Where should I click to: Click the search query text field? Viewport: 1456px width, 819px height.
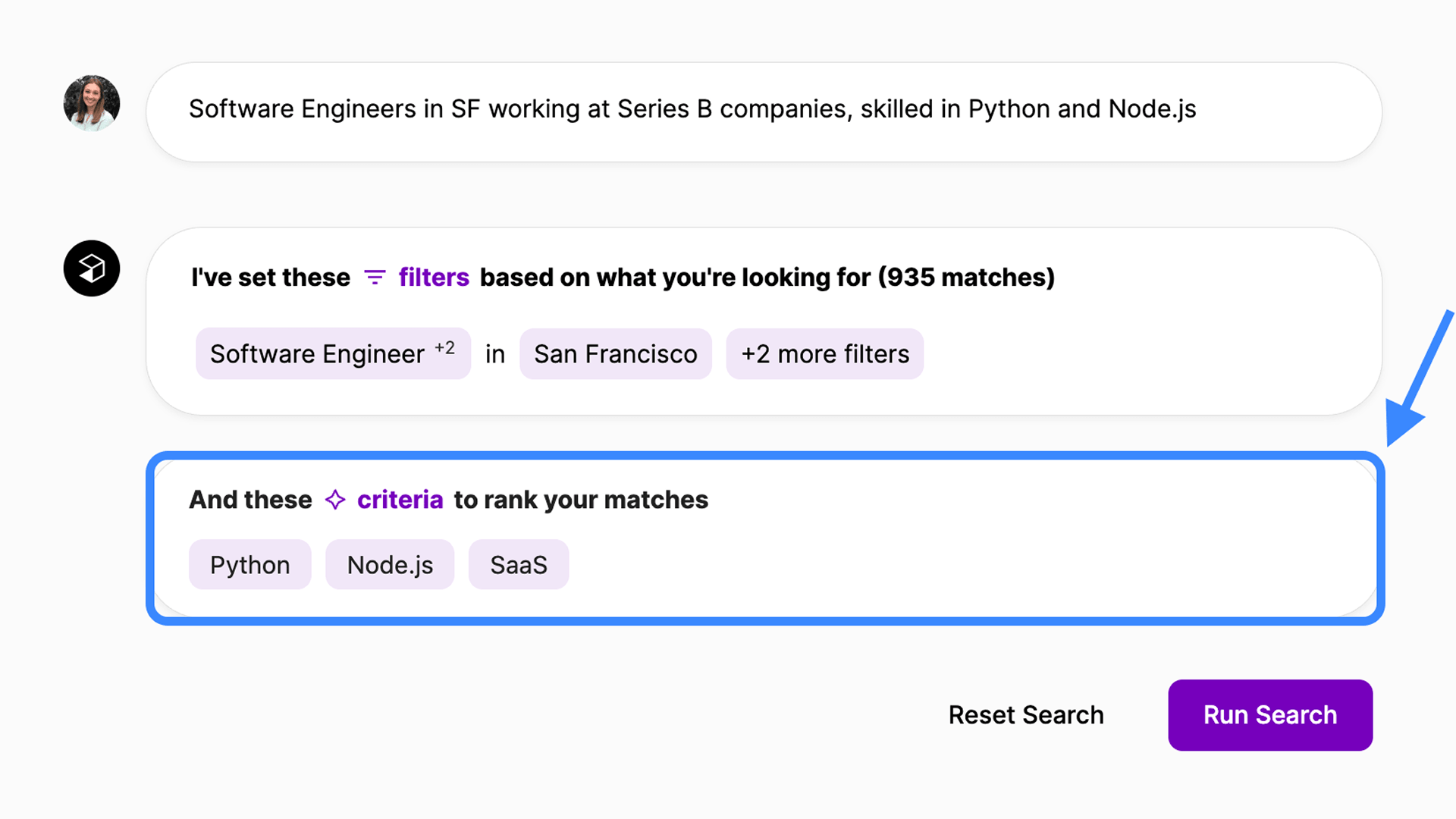pos(763,110)
